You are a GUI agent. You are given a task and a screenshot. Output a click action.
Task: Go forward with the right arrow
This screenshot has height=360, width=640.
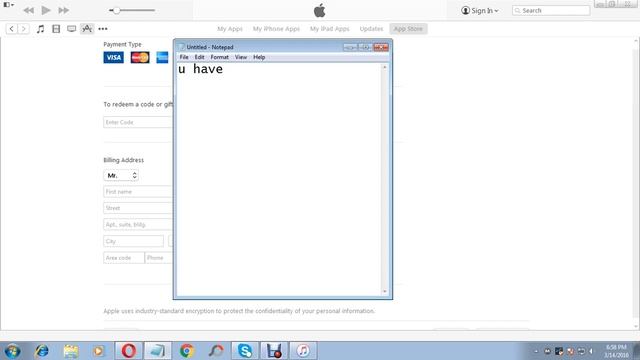24,29
